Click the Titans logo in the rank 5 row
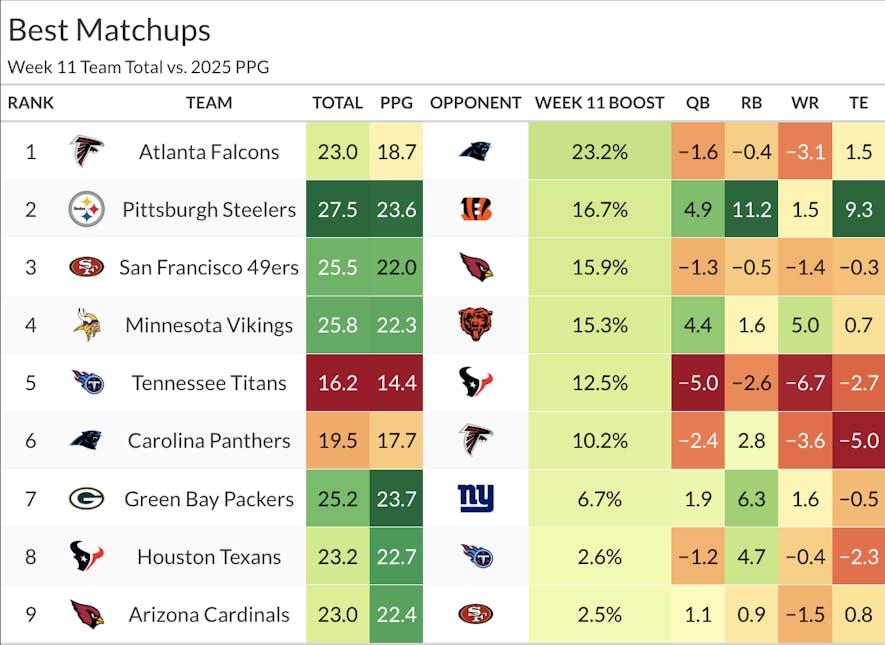This screenshot has height=645, width=885. [86, 383]
